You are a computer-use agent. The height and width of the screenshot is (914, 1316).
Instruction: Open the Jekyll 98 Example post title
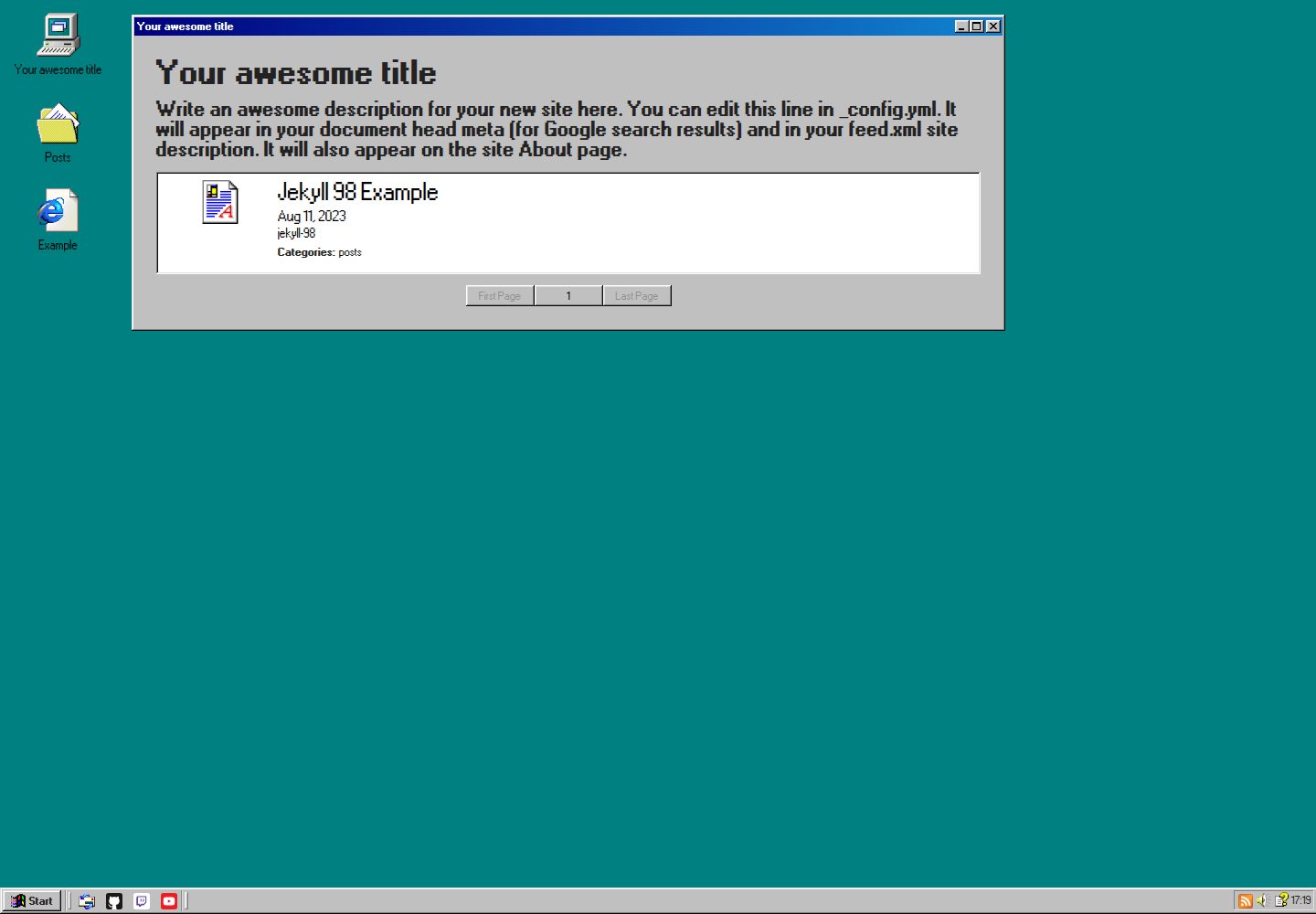(357, 192)
